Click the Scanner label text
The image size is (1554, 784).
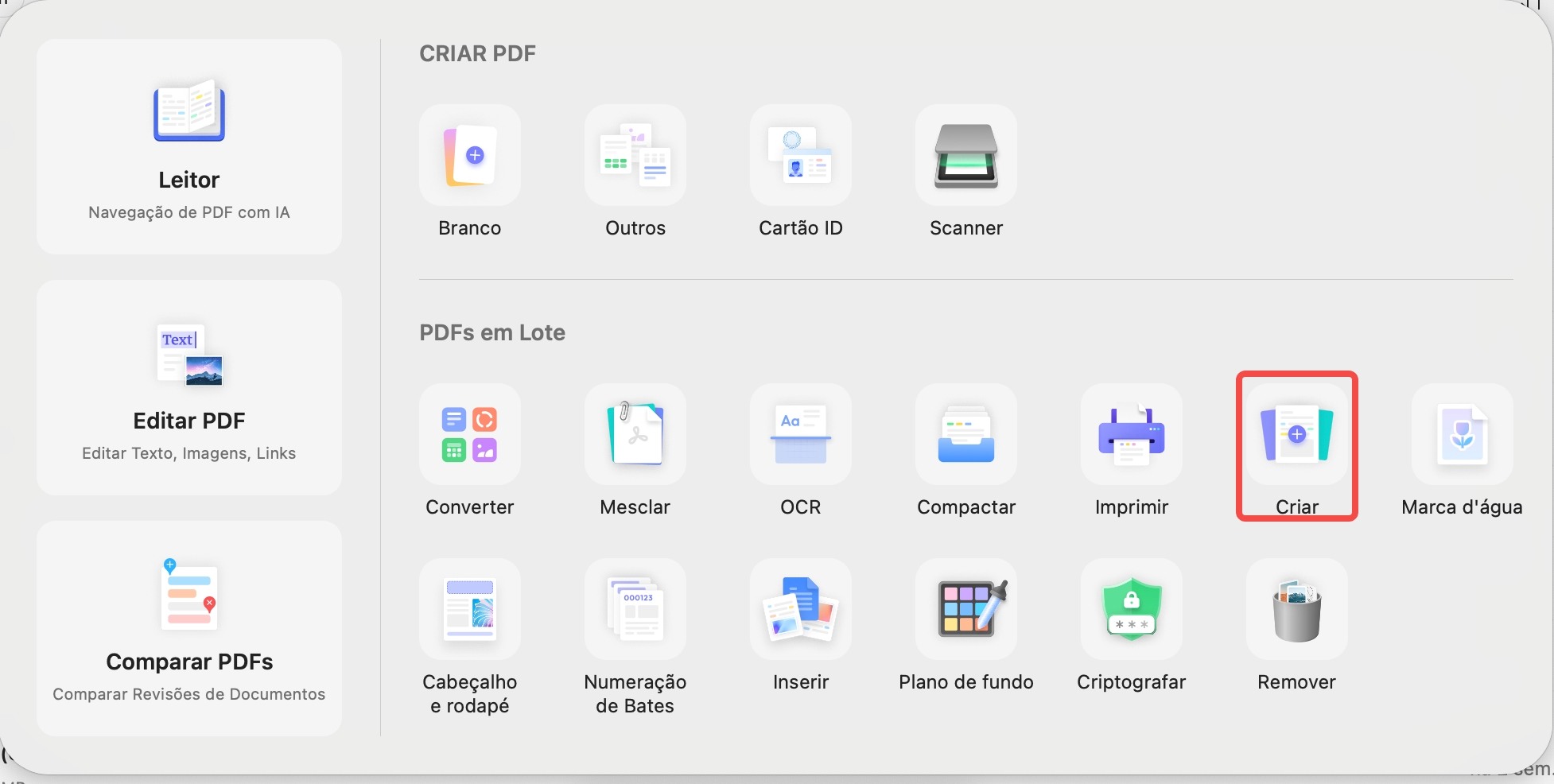(966, 228)
